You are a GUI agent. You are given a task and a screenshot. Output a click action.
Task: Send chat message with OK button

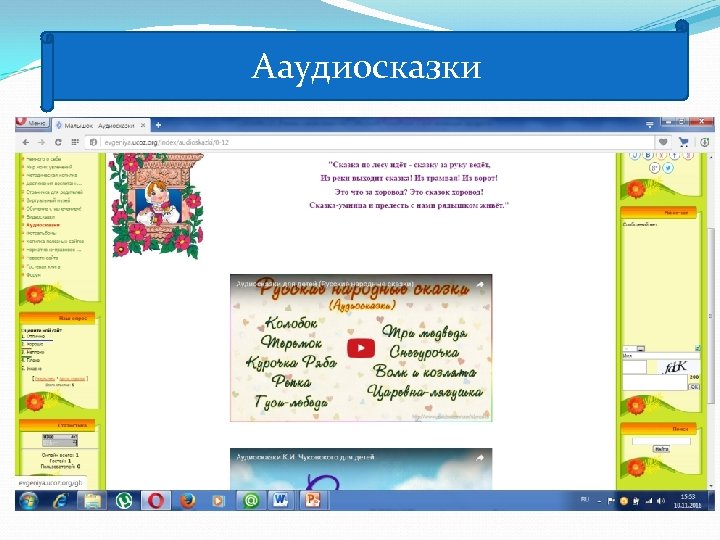[694, 387]
